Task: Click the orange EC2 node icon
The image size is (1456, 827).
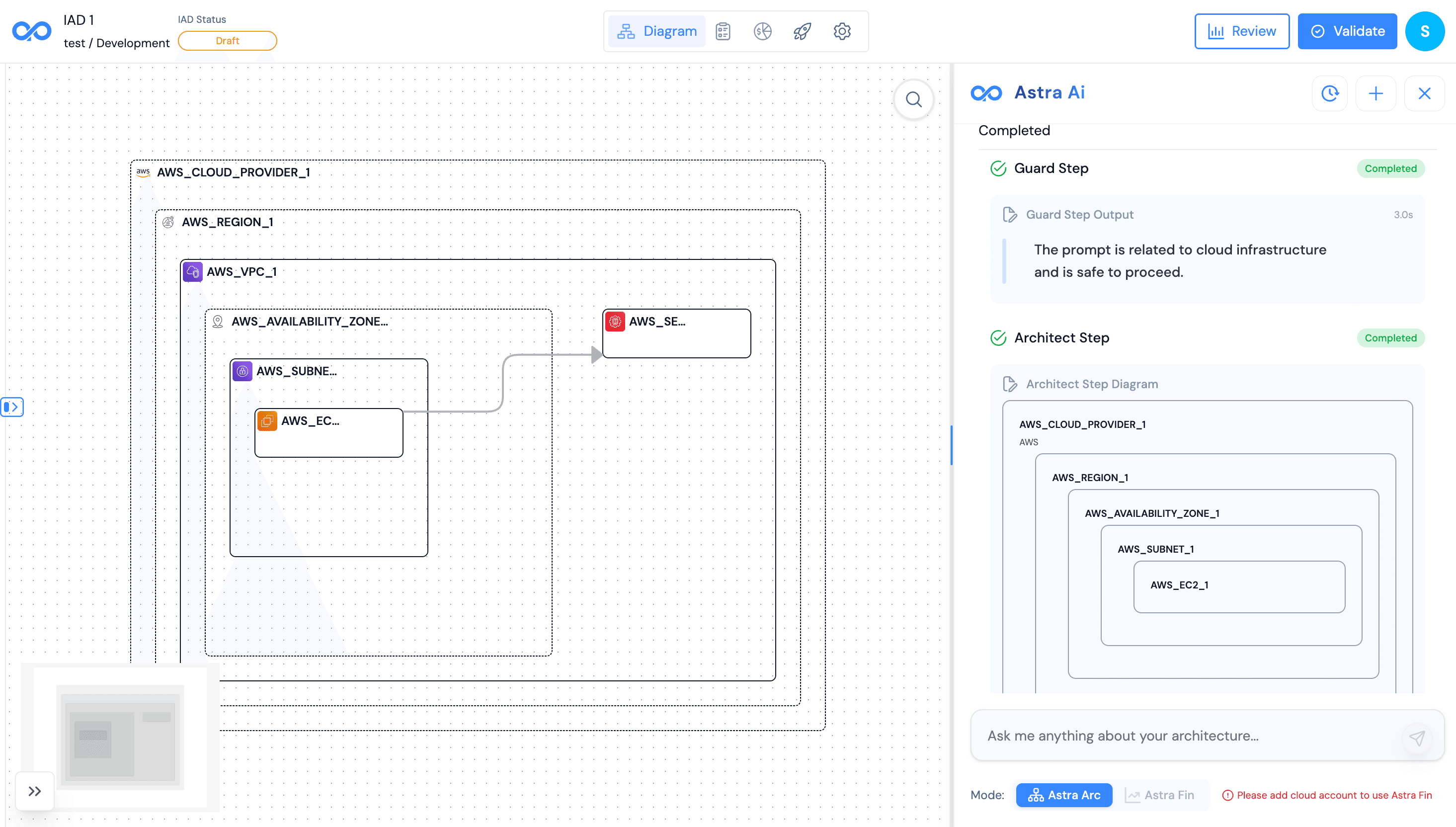Action: coord(267,421)
